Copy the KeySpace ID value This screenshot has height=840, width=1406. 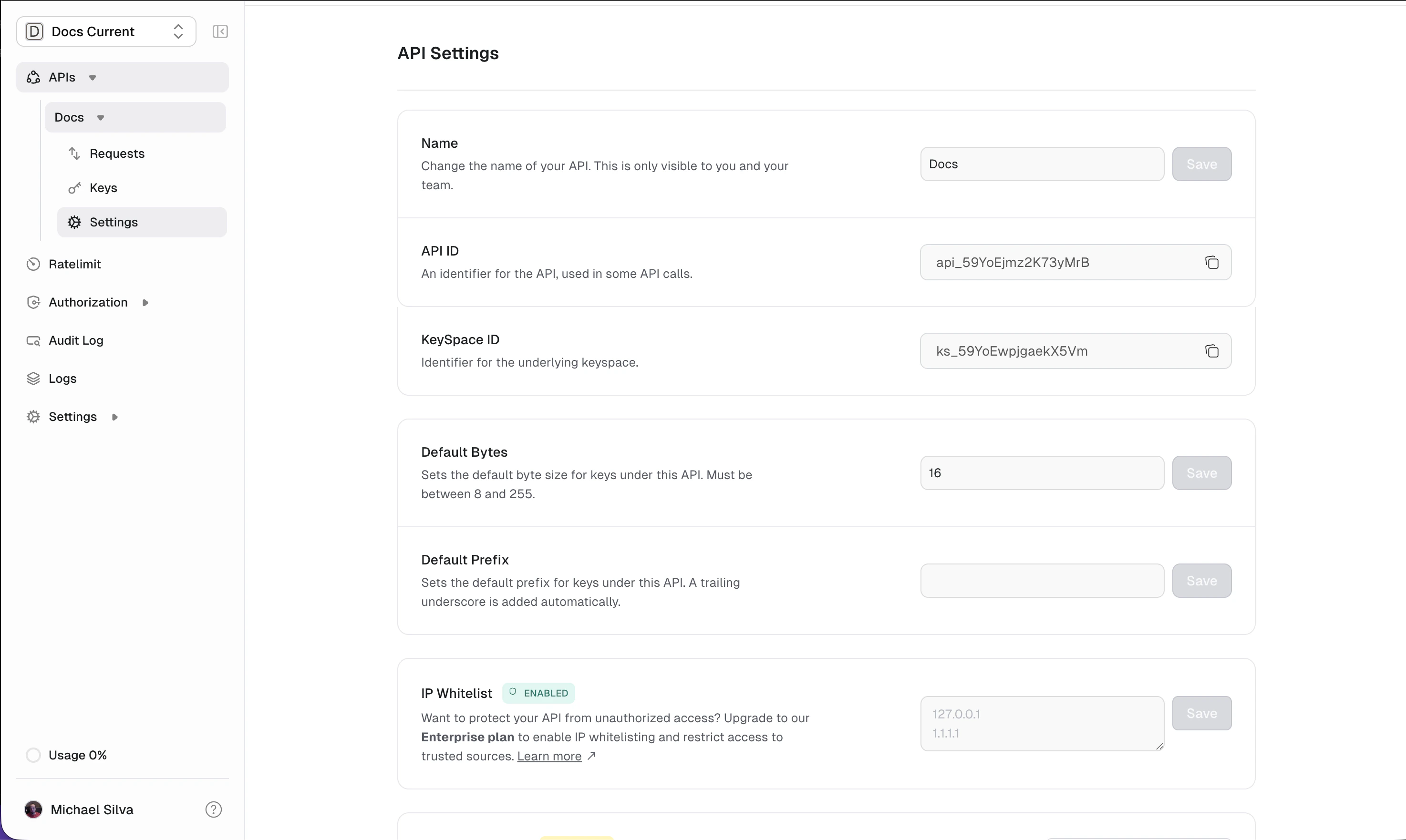click(1212, 351)
